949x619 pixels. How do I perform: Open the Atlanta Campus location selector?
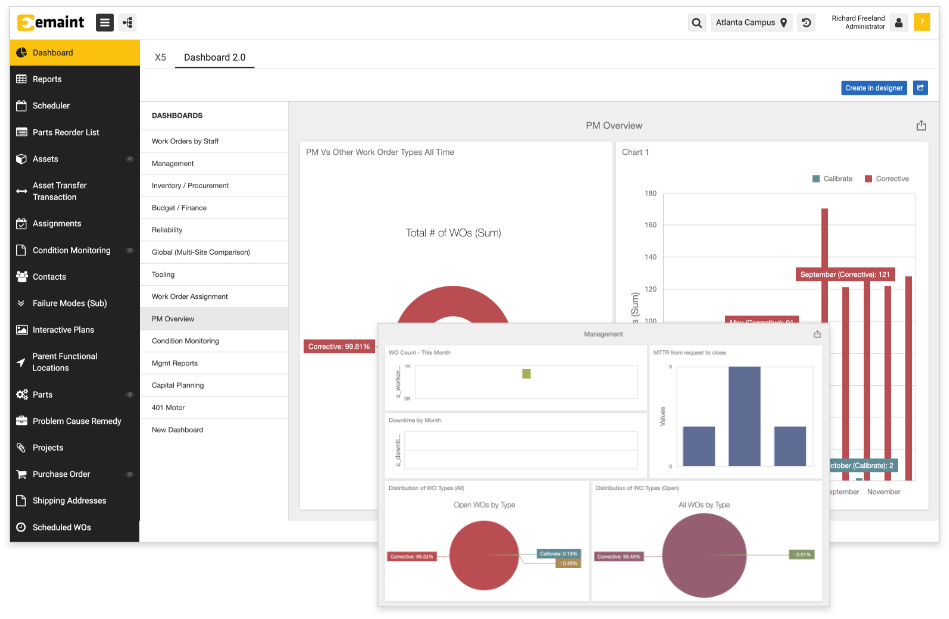pyautogui.click(x=751, y=23)
